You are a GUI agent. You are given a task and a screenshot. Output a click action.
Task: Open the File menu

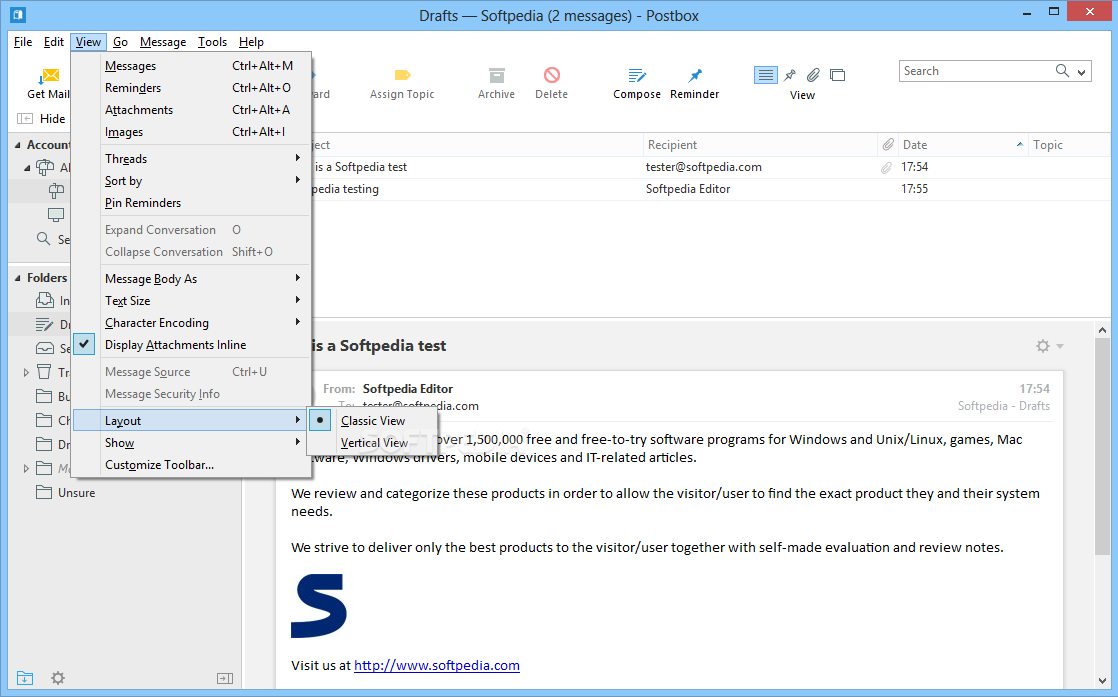click(23, 42)
